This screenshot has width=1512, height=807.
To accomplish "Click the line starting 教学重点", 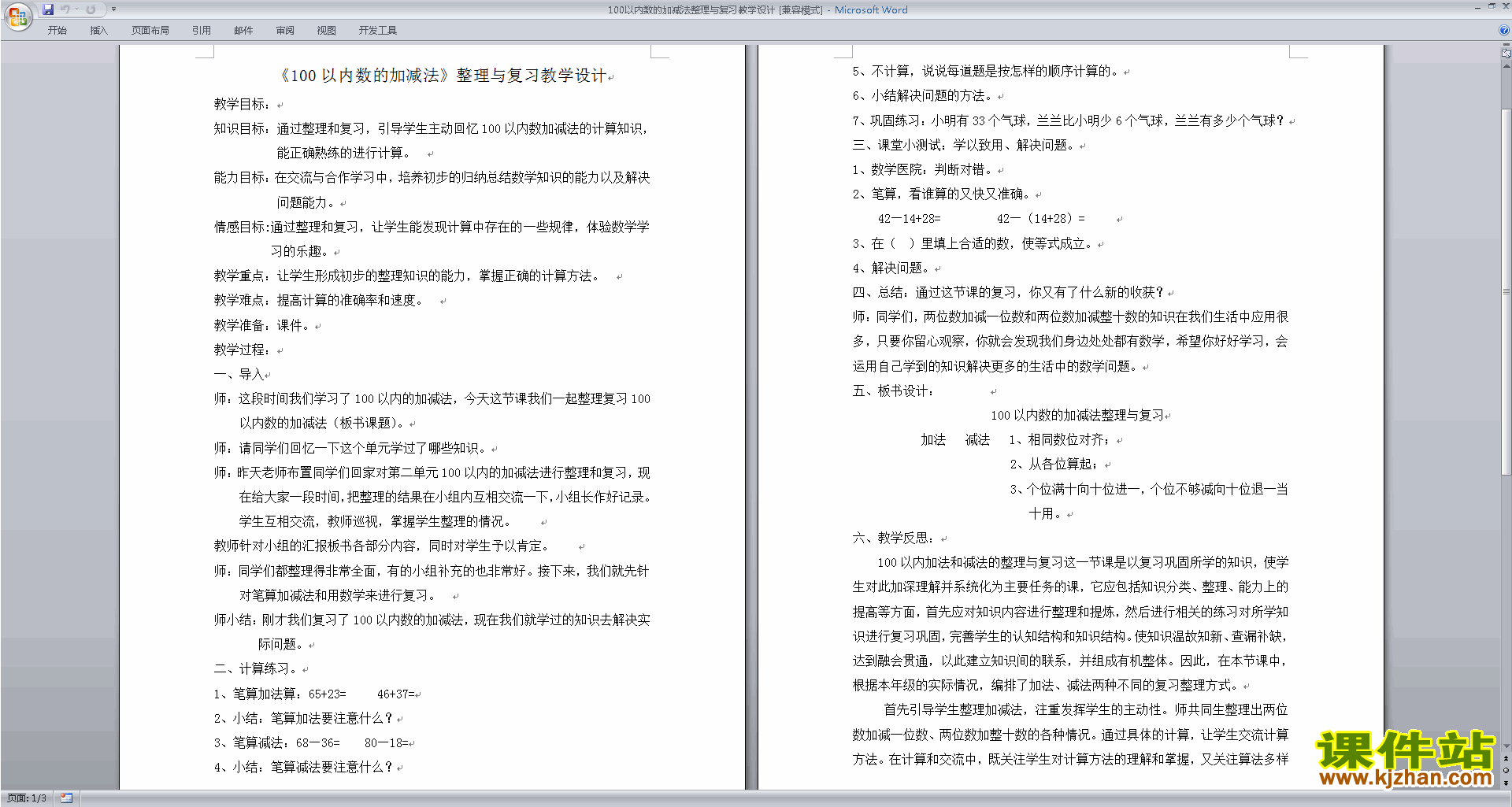I will (x=406, y=276).
